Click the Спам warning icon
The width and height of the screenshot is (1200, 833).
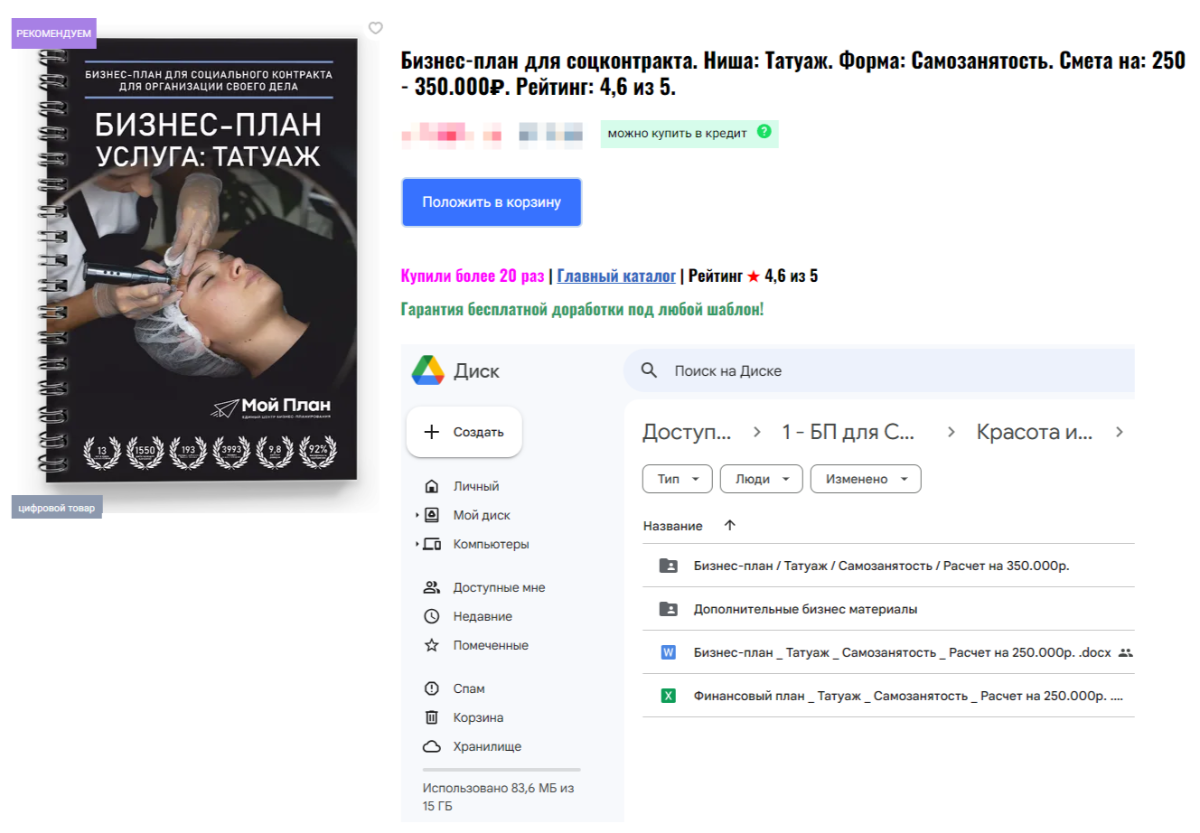pos(432,689)
